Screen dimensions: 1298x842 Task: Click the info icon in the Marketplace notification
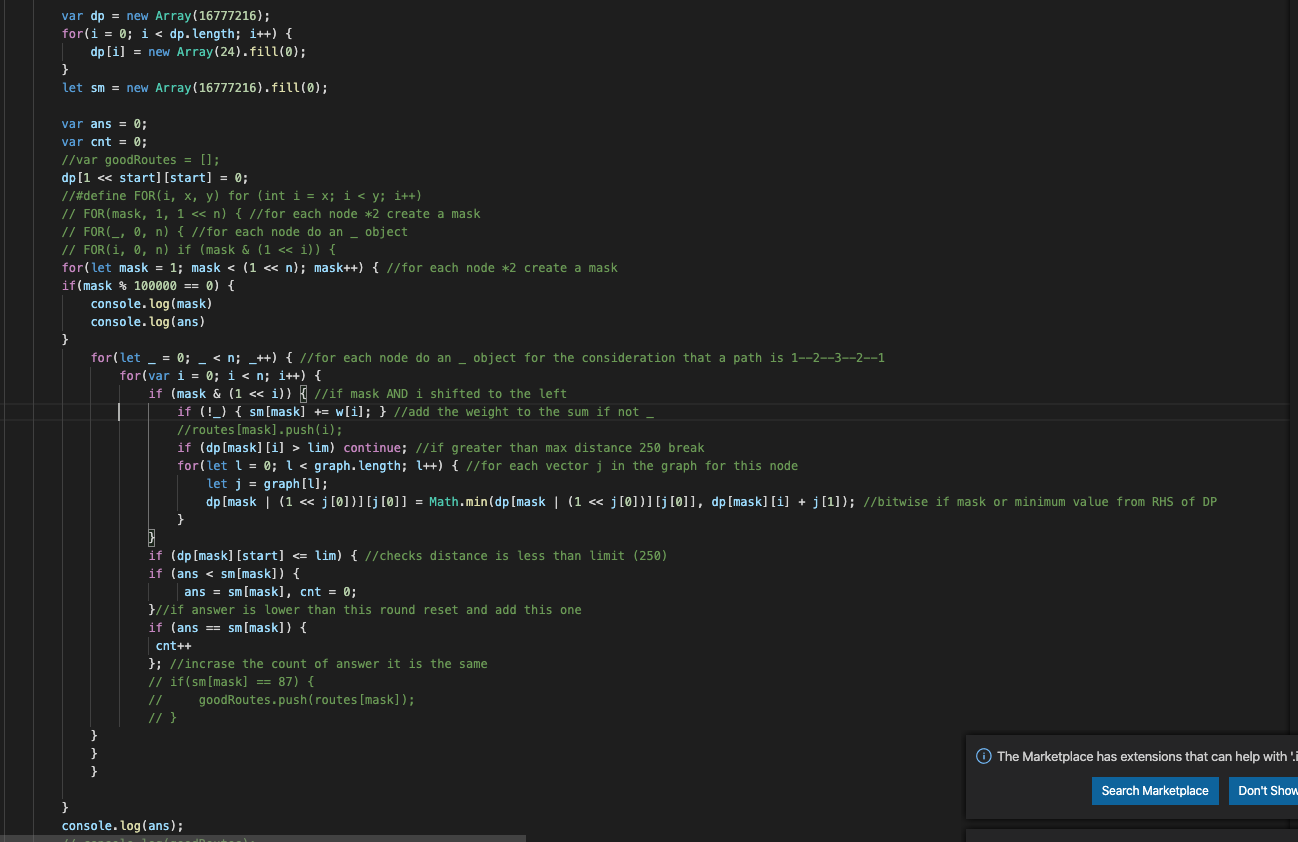coord(984,756)
